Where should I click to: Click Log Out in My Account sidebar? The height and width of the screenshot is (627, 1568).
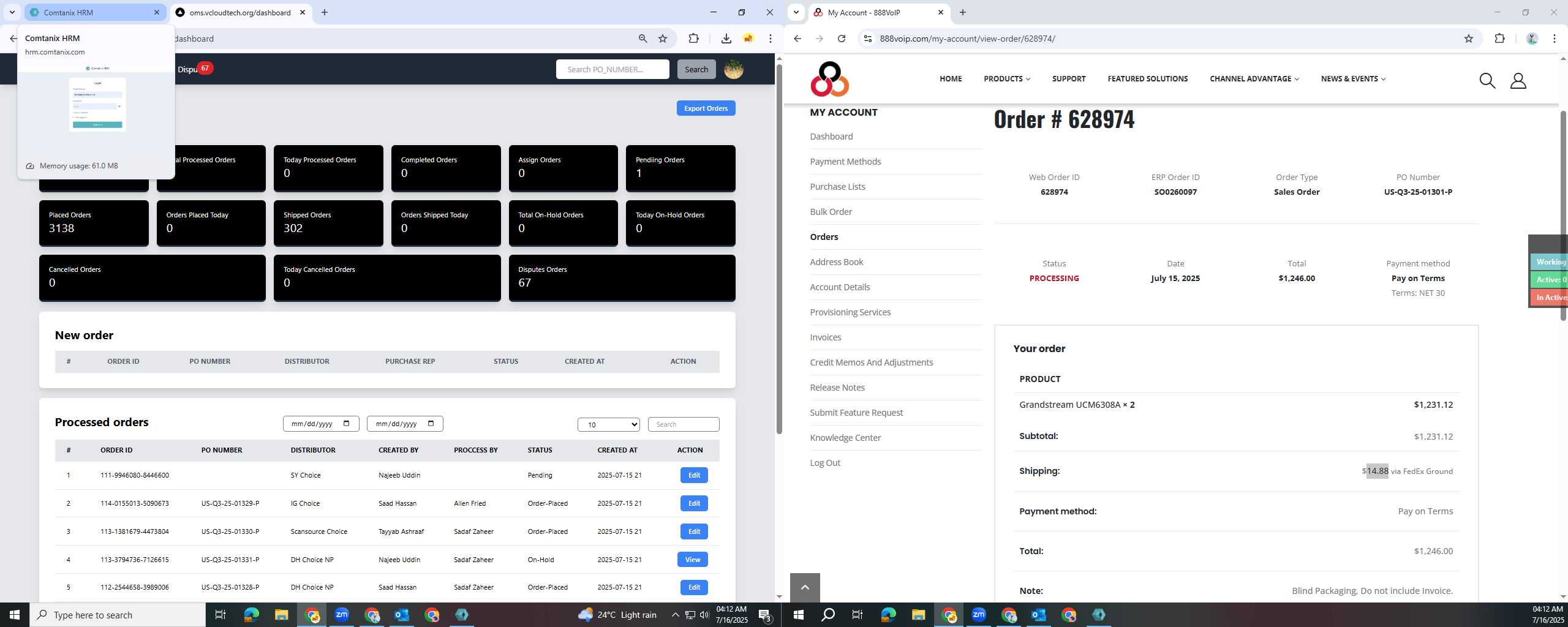pos(824,463)
